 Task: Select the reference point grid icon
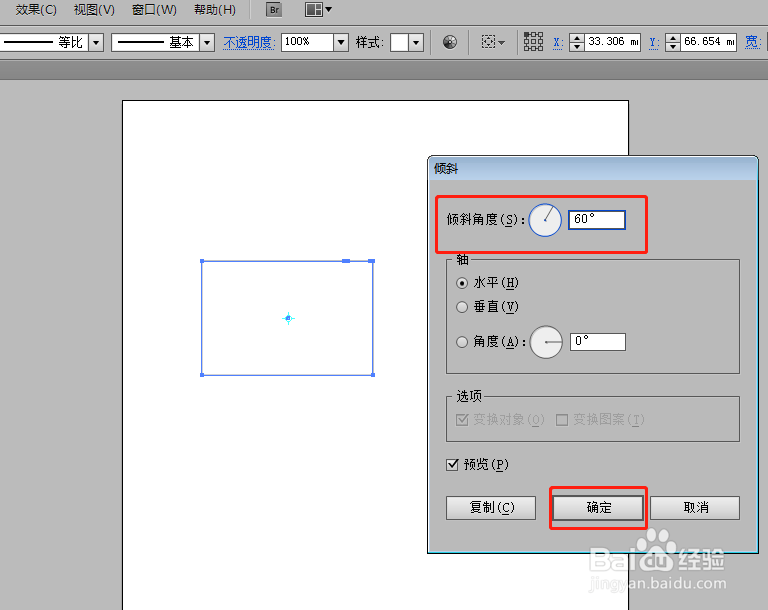[x=533, y=42]
